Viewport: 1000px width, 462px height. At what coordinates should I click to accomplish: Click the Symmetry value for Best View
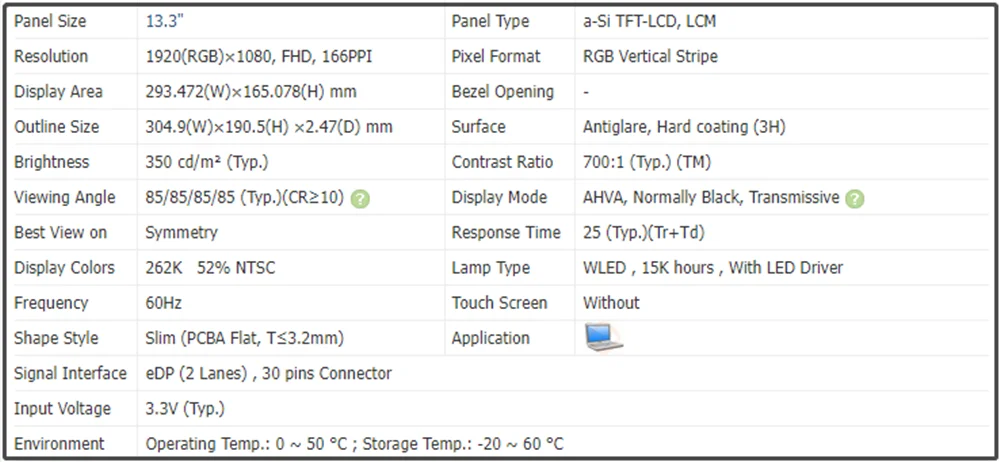click(x=181, y=232)
